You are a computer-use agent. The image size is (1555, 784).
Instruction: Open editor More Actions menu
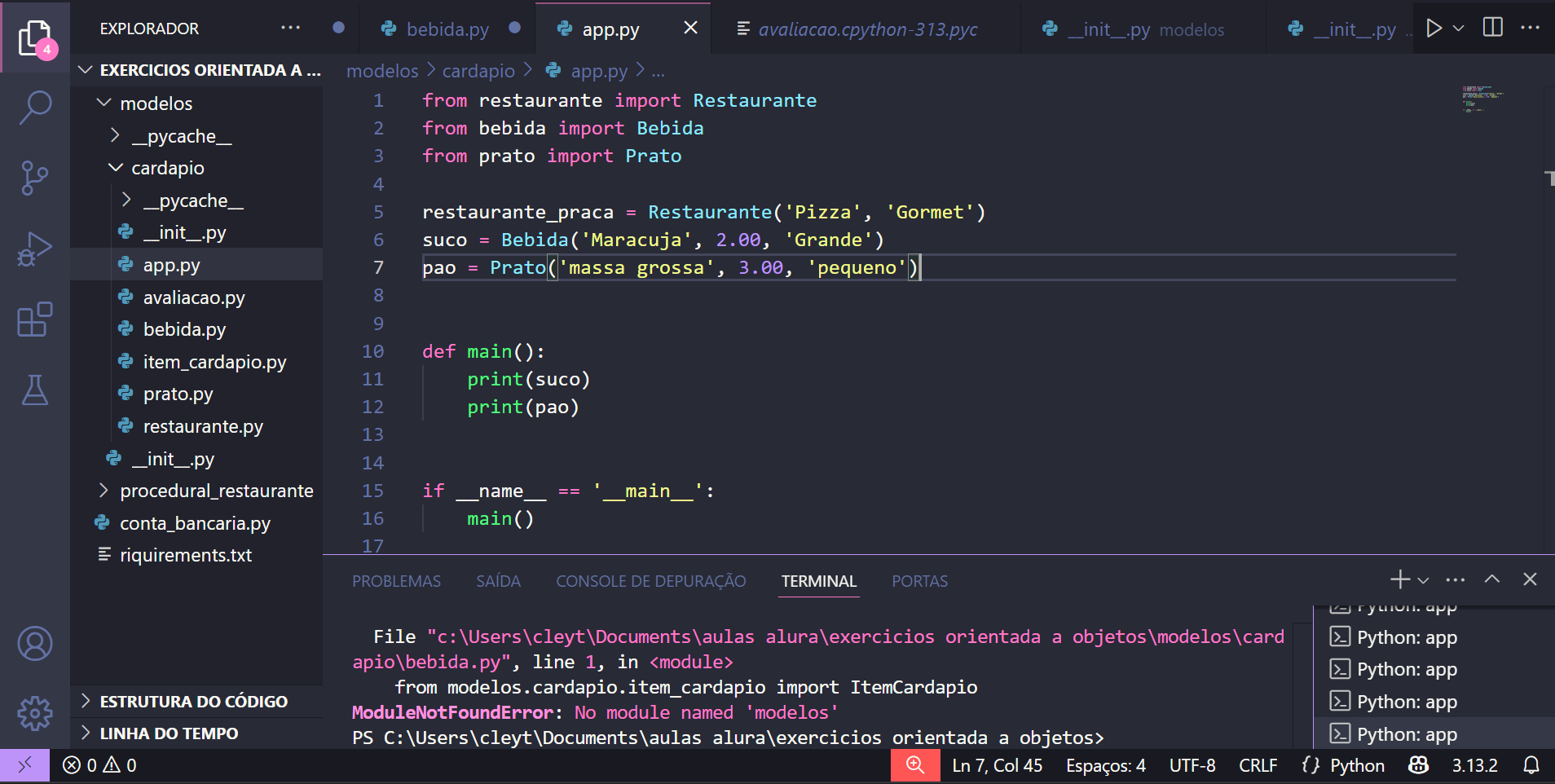1531,28
